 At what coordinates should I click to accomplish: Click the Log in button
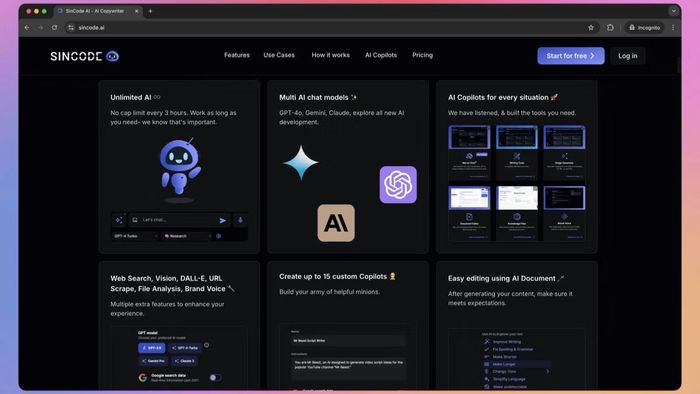click(x=628, y=56)
